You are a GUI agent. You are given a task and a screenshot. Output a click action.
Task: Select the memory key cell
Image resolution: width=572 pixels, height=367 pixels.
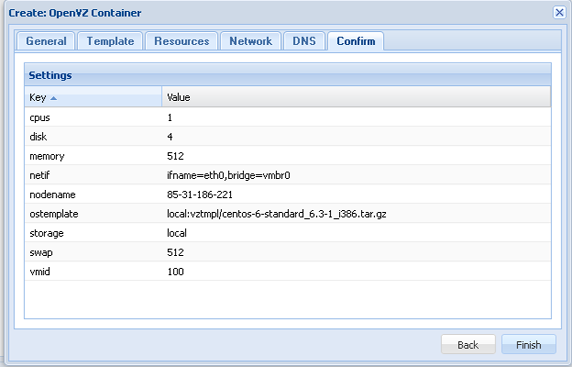click(93, 156)
